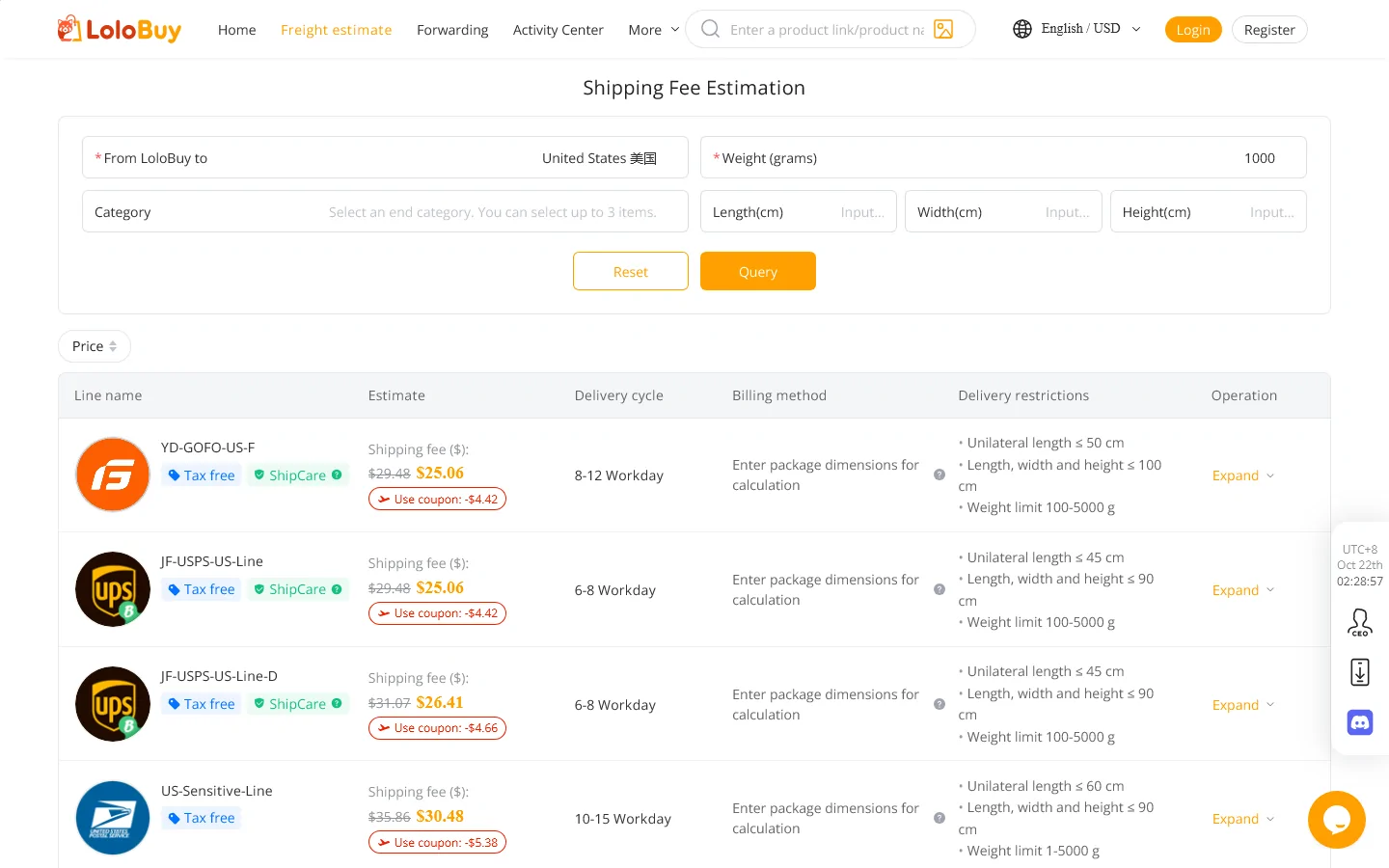Screen dimensions: 1389x868
Task: Click JF-USPS-US-Line UPS logo
Action: coord(113,589)
